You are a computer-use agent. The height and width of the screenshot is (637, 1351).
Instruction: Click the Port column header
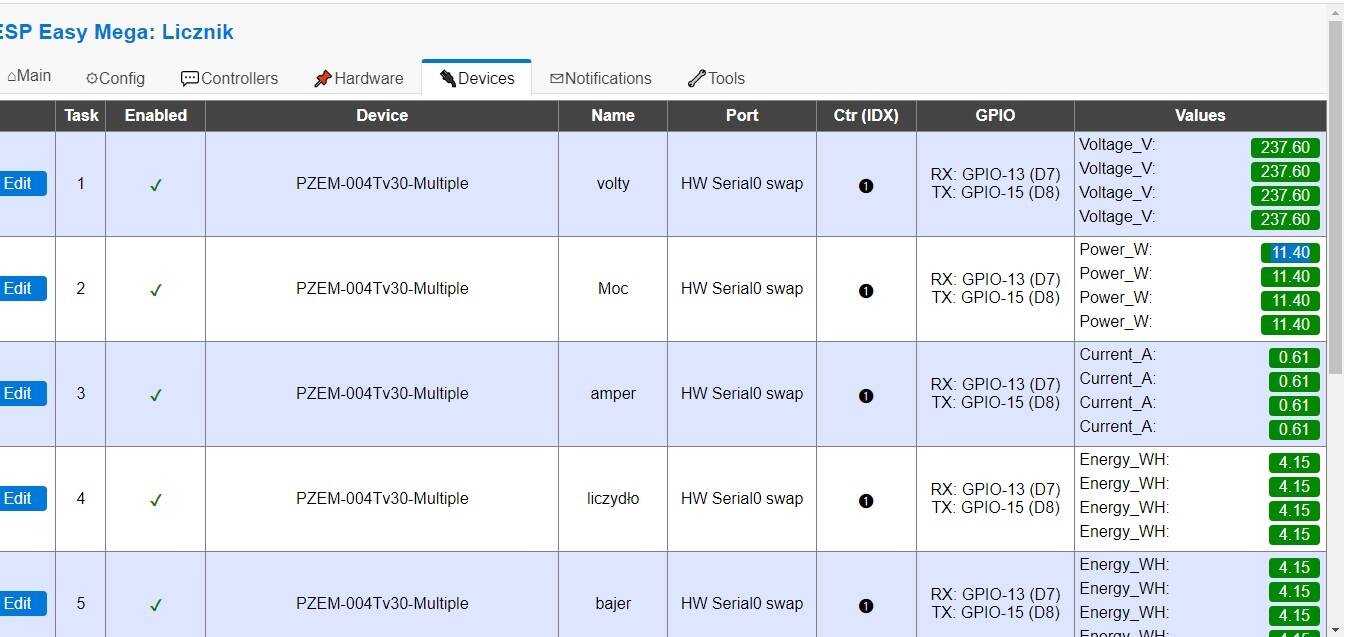tap(742, 116)
